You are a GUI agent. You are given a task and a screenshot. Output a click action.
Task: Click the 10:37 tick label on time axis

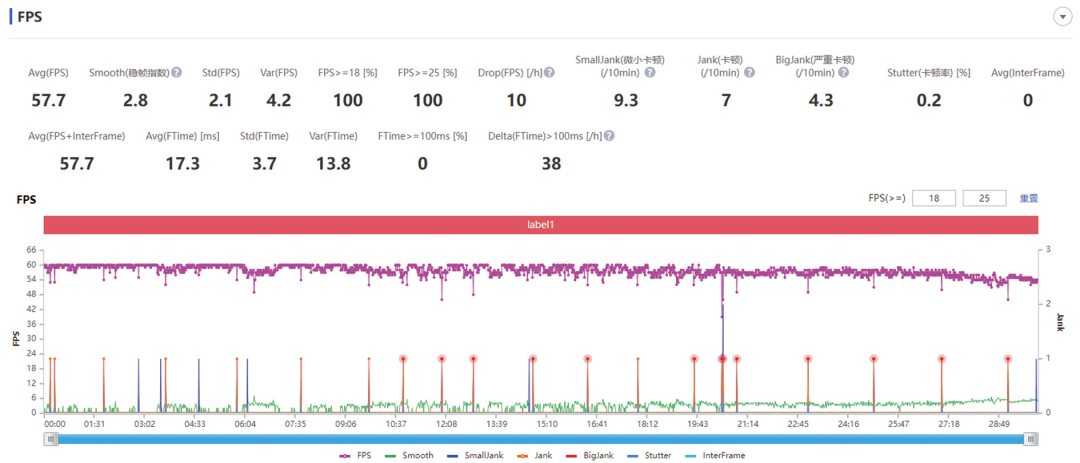(395, 424)
